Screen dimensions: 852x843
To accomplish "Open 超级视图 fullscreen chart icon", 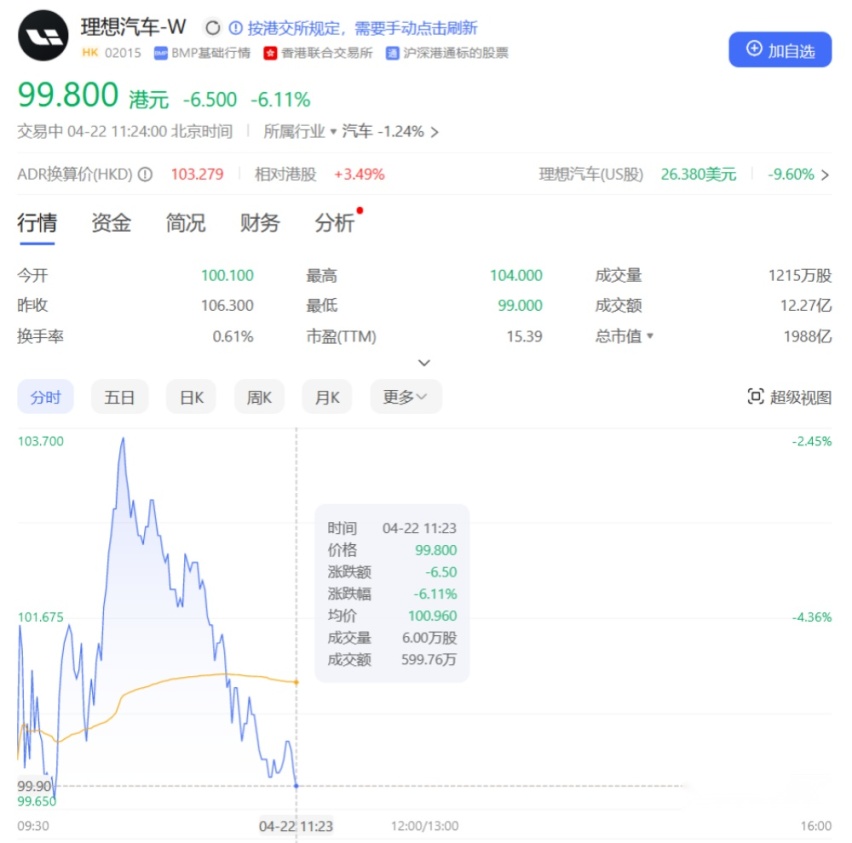I will point(755,397).
